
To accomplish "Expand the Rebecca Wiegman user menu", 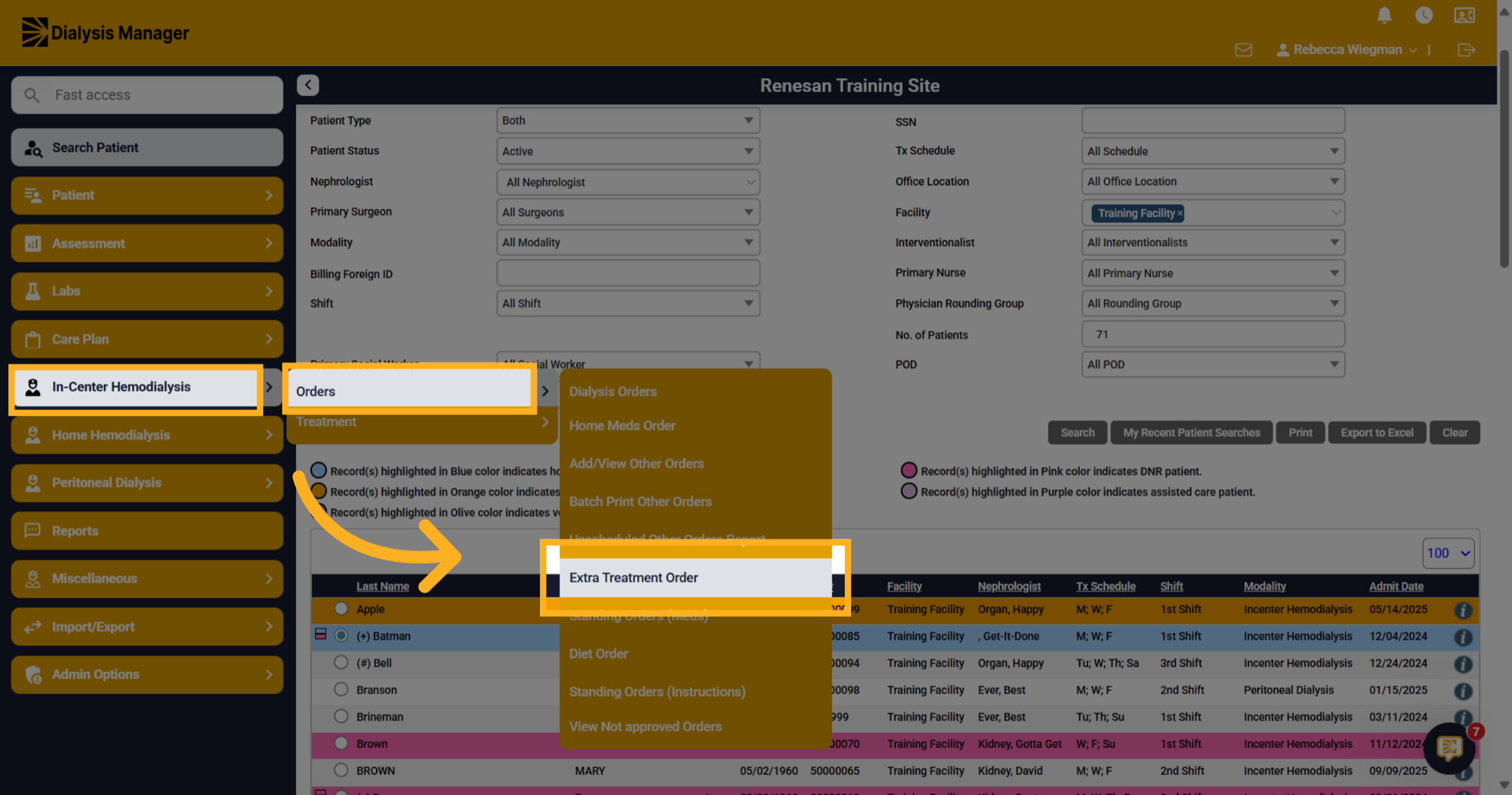I will point(1347,50).
